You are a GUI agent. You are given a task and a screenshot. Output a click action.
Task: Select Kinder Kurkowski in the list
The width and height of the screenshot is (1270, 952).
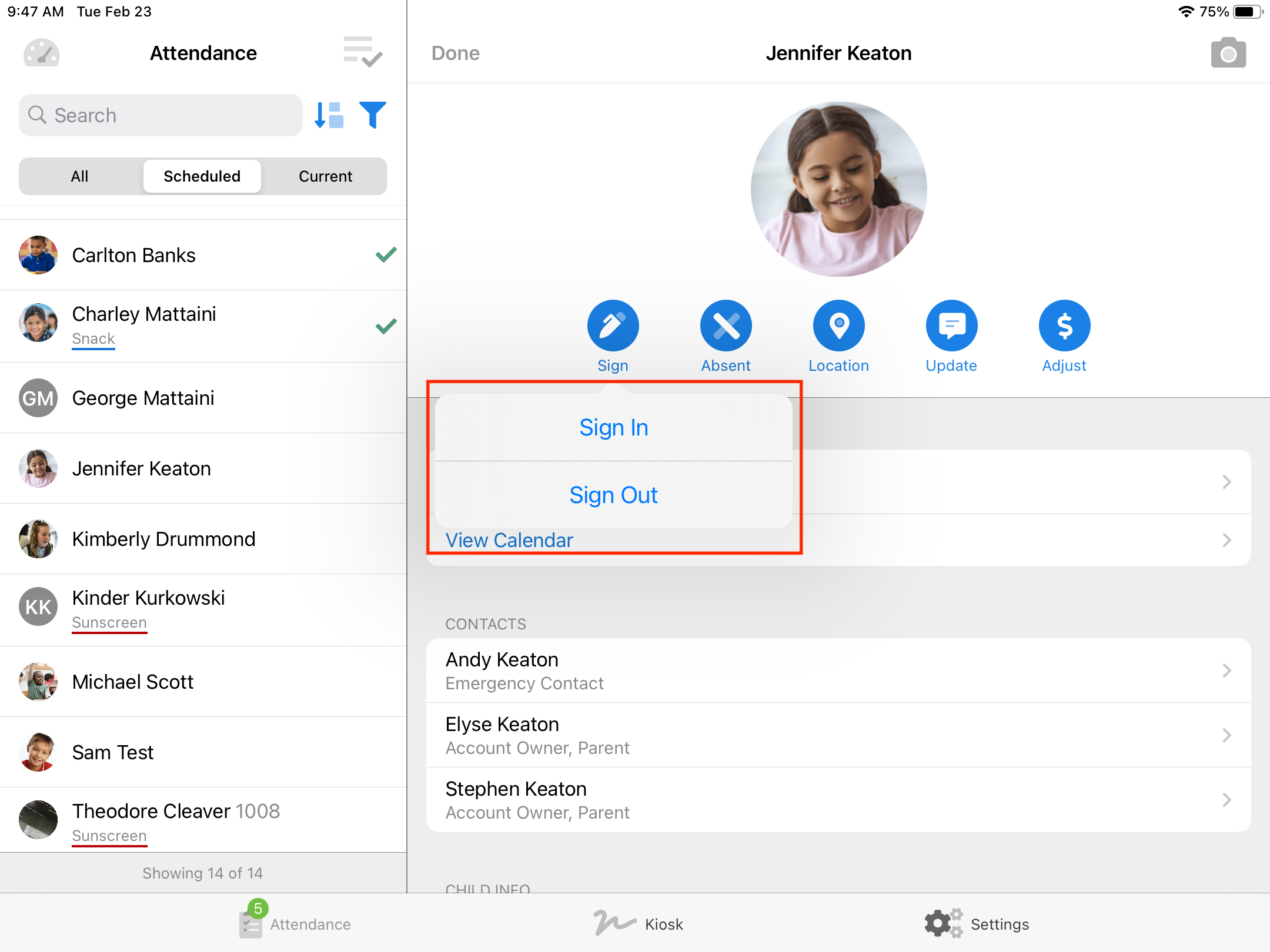coord(203,610)
